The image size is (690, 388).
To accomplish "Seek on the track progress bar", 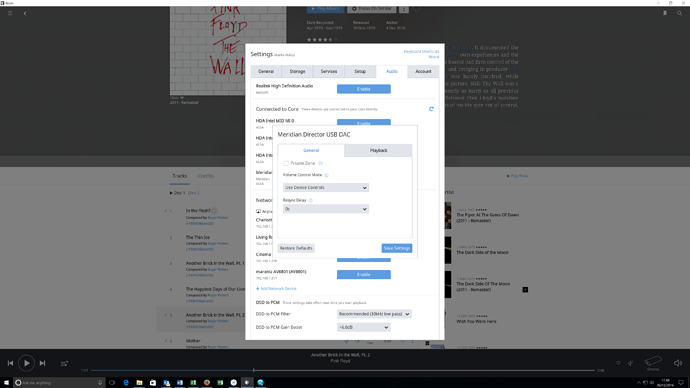I will pos(343,370).
